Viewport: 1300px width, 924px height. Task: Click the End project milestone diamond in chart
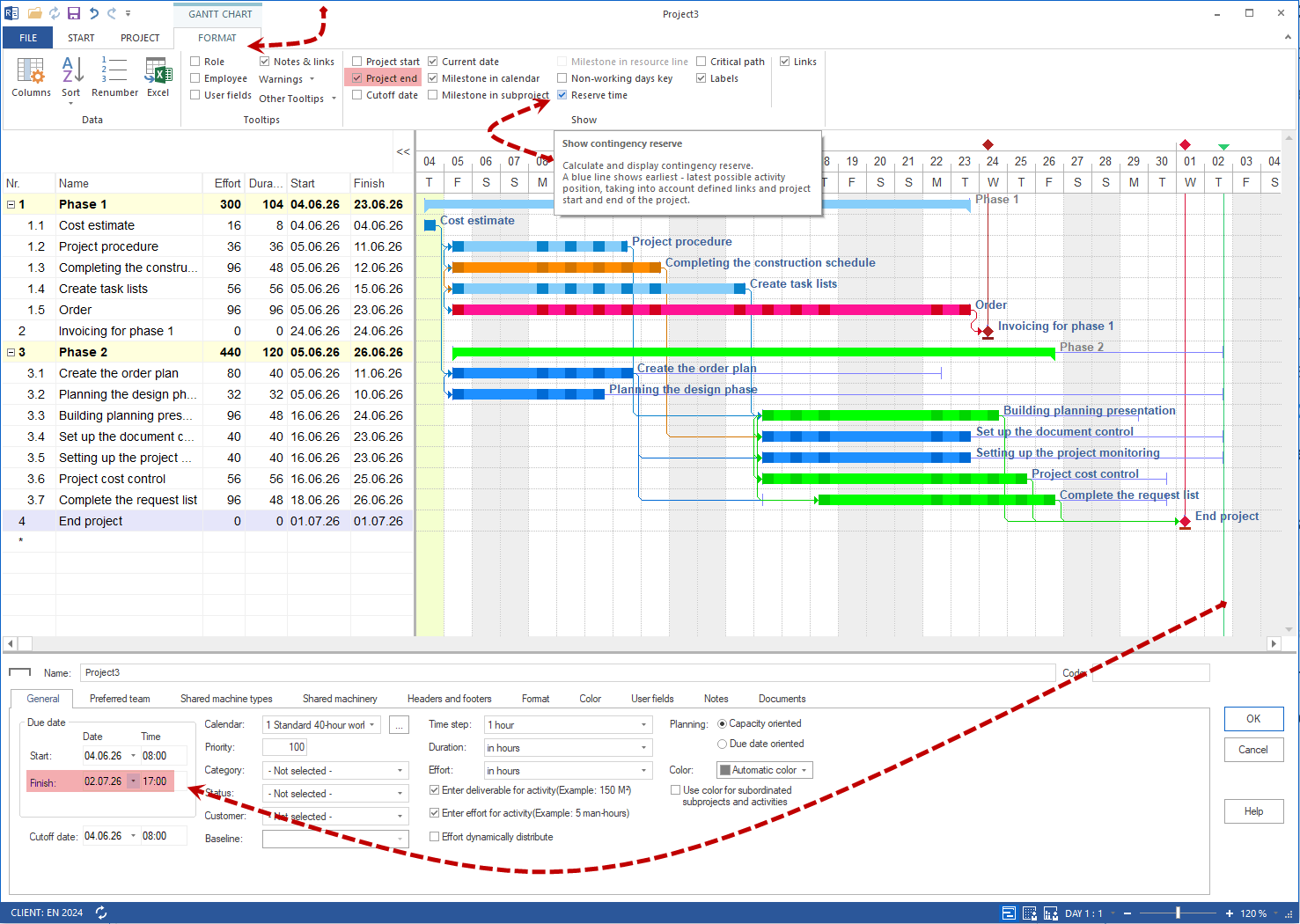pyautogui.click(x=1185, y=521)
